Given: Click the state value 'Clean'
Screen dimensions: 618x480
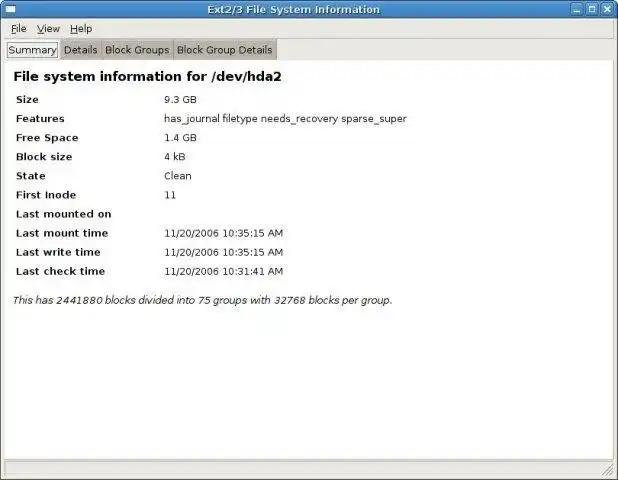Looking at the screenshot, I should [x=178, y=176].
